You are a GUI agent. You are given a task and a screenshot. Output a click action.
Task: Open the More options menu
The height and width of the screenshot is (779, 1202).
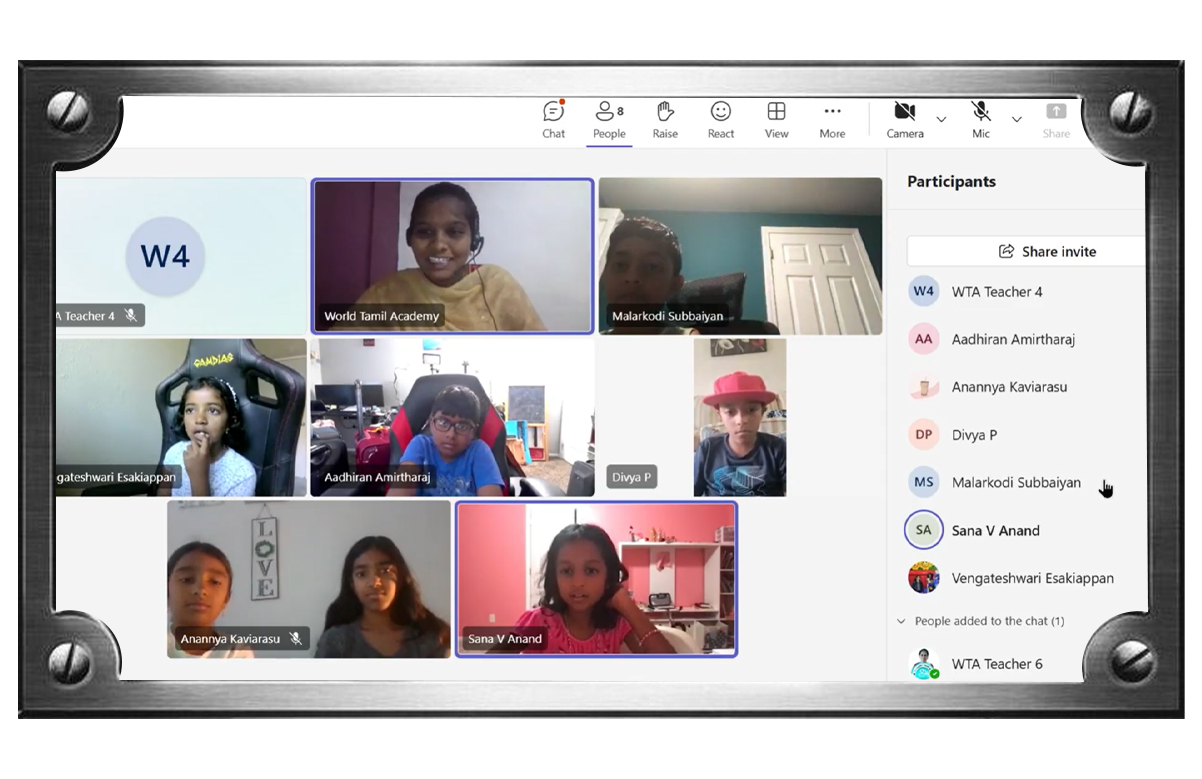(832, 119)
